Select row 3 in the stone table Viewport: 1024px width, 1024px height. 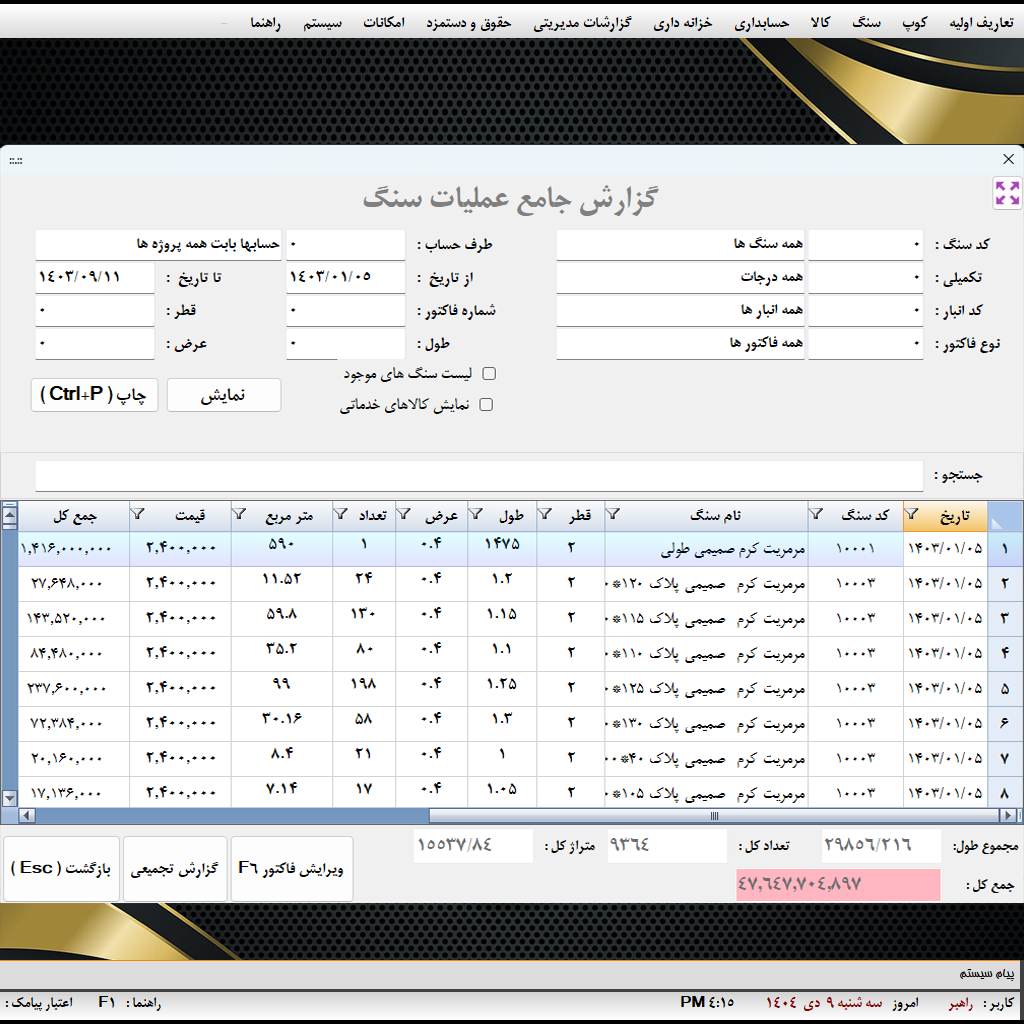pyautogui.click(x=1004, y=619)
